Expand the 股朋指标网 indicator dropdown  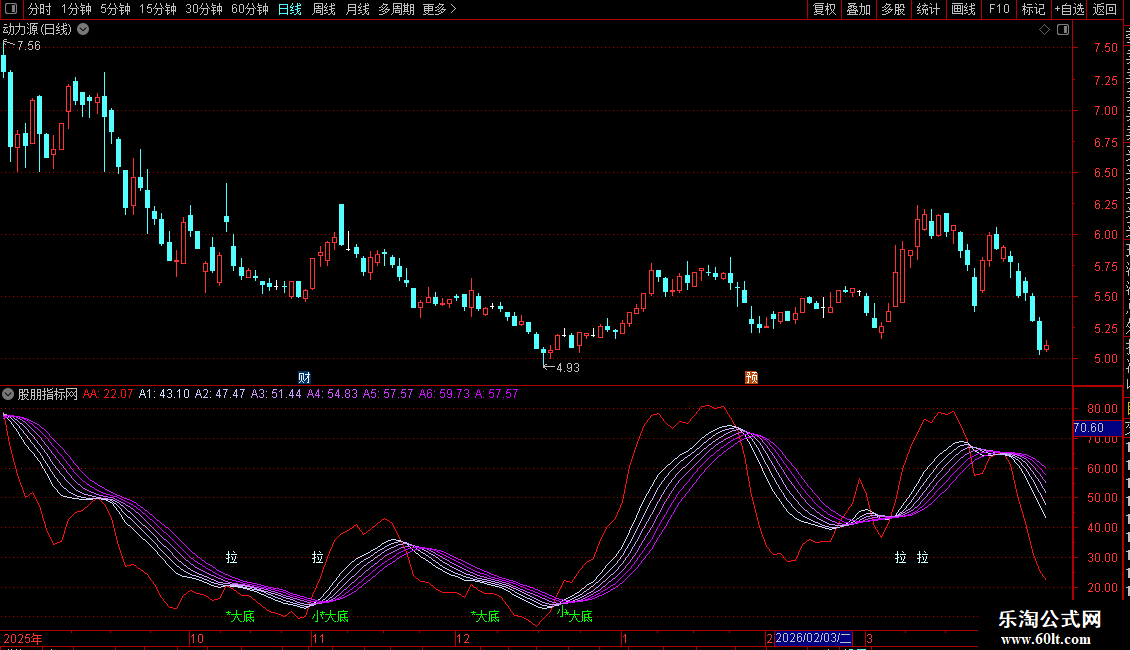[x=8, y=394]
